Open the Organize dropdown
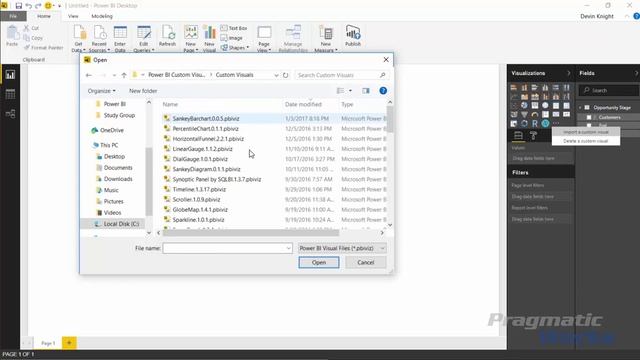 coord(101,91)
